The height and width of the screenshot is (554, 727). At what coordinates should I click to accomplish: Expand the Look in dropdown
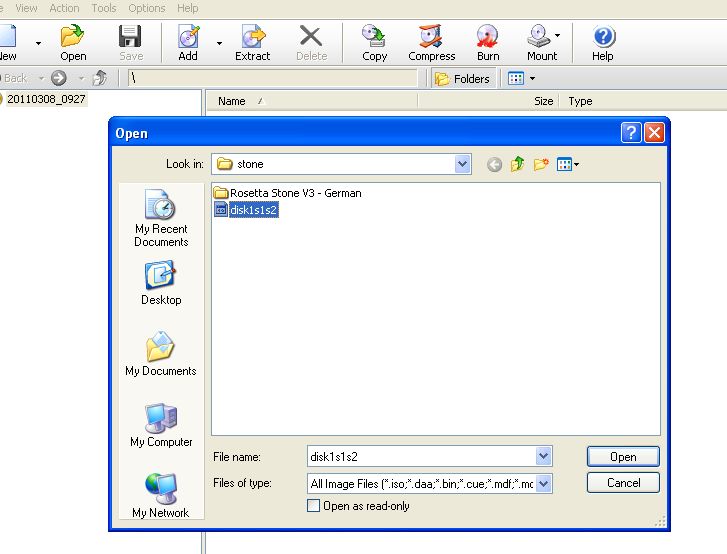click(x=461, y=164)
